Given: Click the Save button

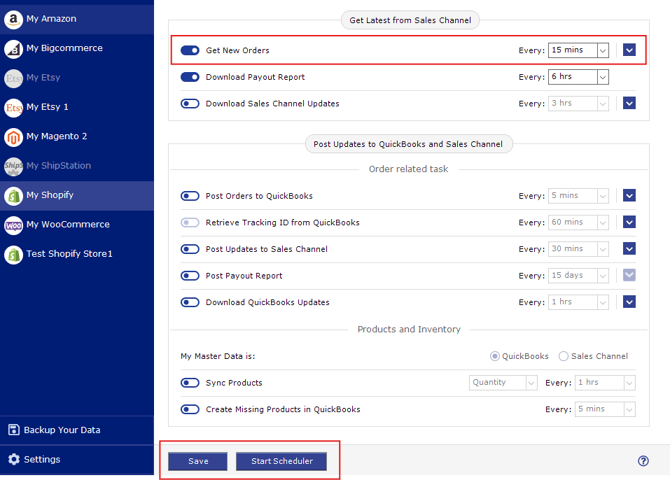Looking at the screenshot, I should 198,461.
